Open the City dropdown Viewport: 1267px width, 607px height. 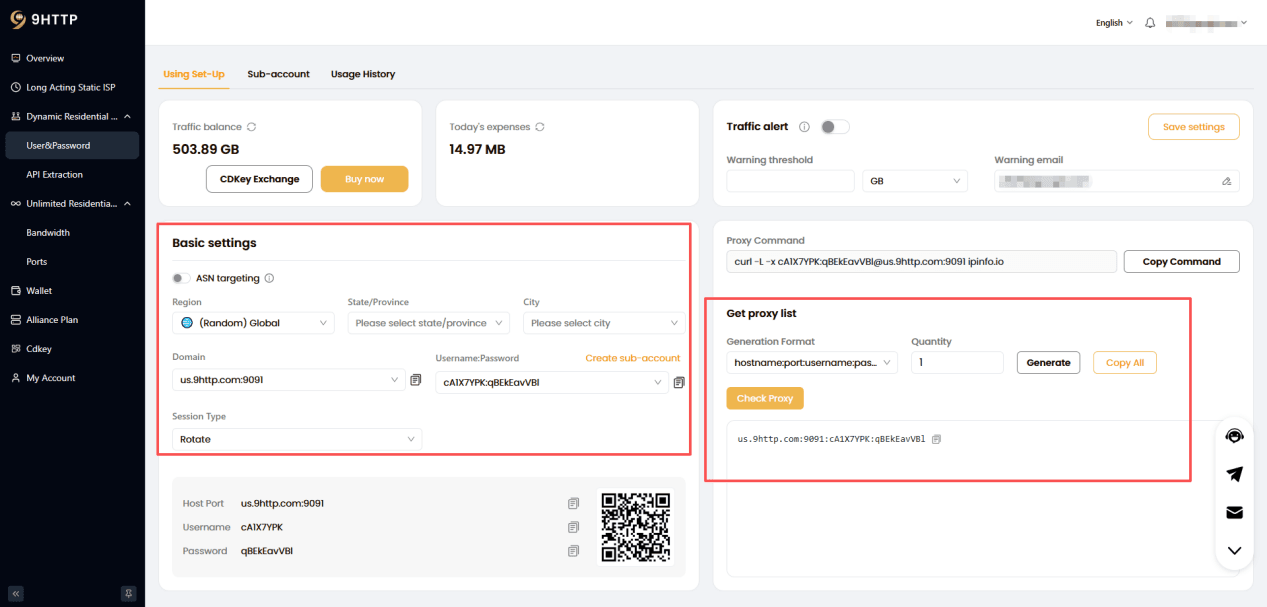coord(604,323)
